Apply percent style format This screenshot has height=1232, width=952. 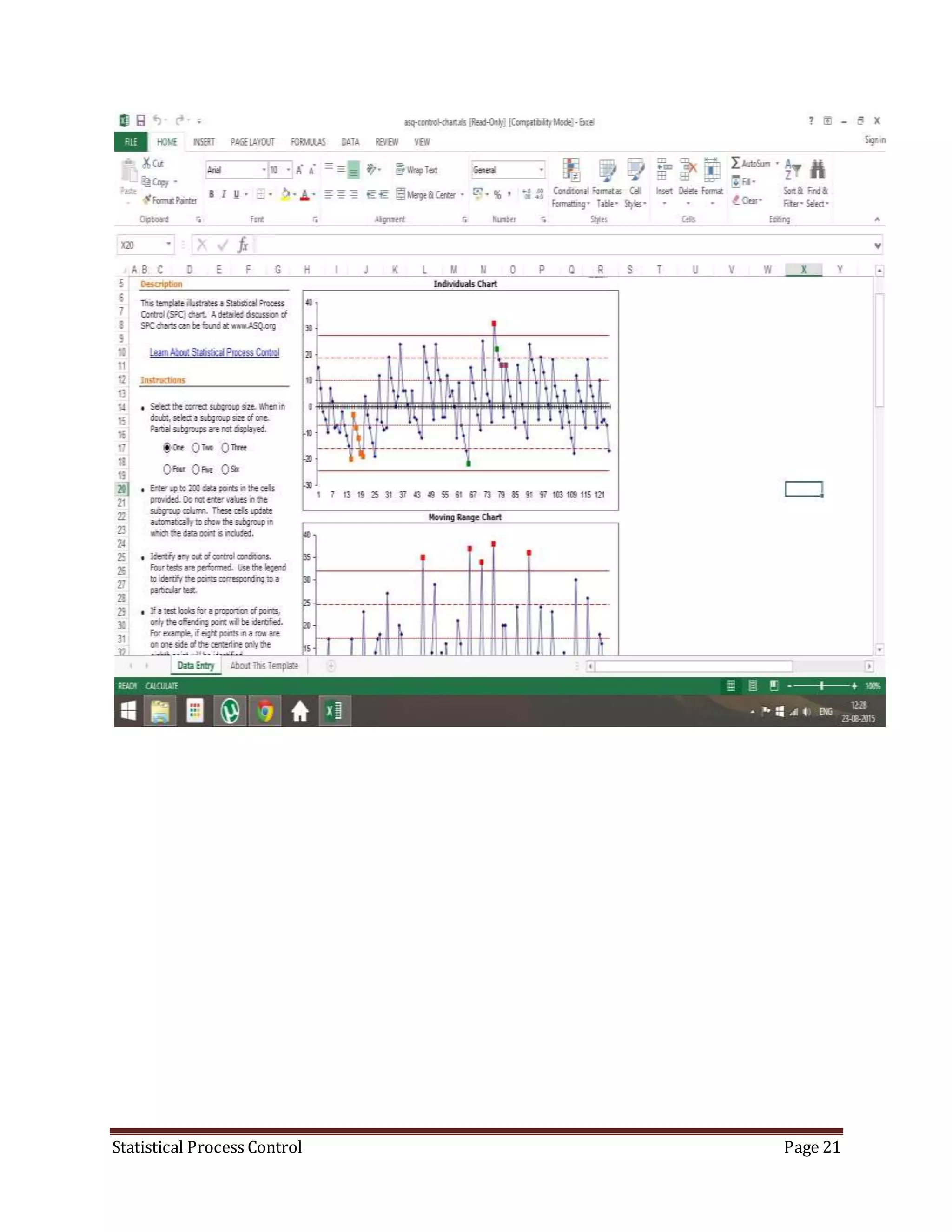tap(497, 195)
